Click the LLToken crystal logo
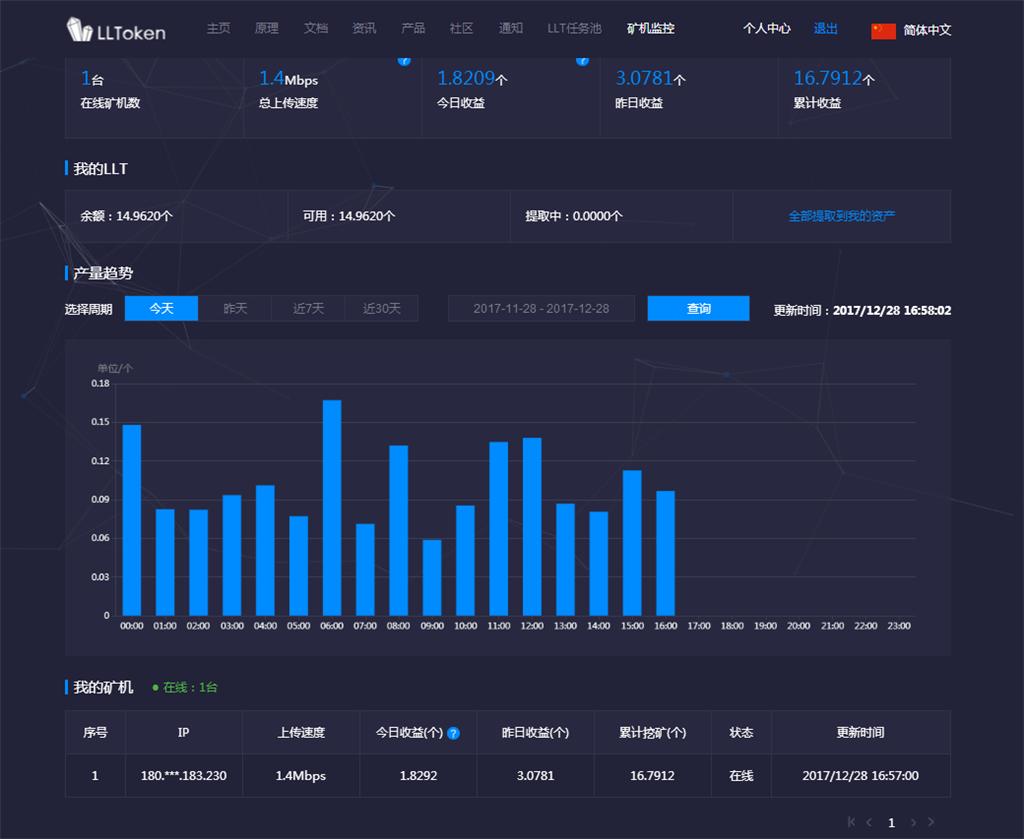The image size is (1024, 839). click(x=79, y=30)
